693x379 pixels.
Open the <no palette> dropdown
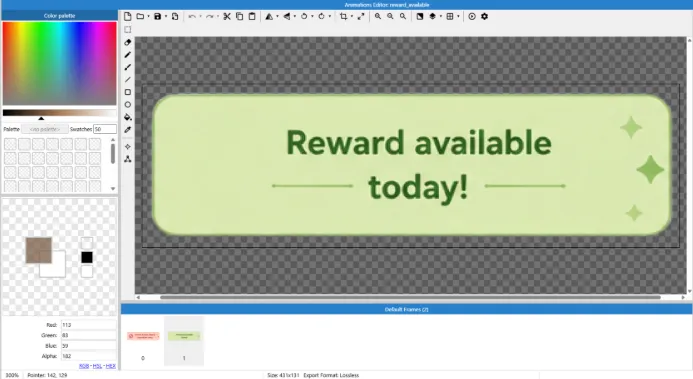pyautogui.click(x=45, y=129)
